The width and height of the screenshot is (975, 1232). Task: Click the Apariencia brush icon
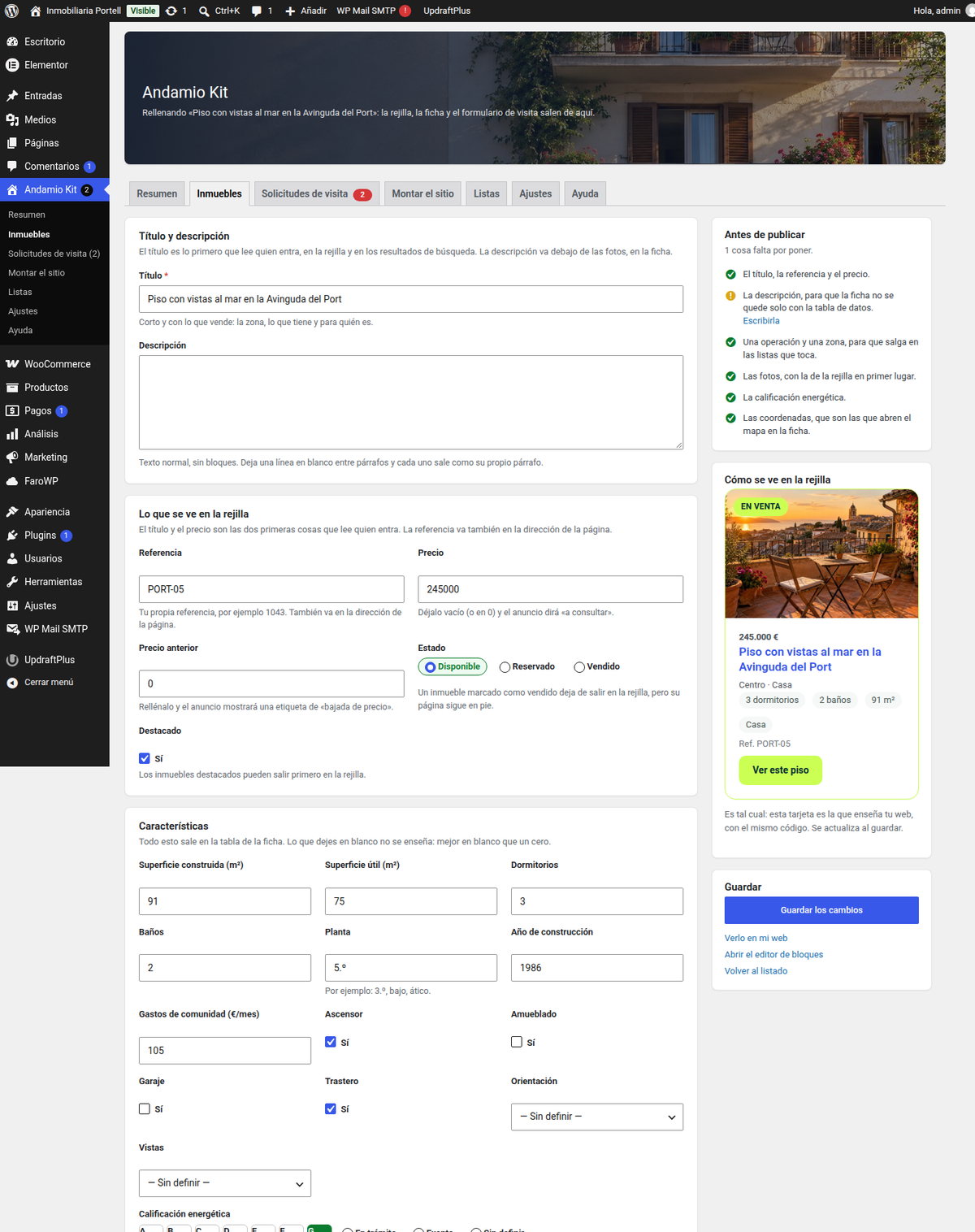click(12, 512)
